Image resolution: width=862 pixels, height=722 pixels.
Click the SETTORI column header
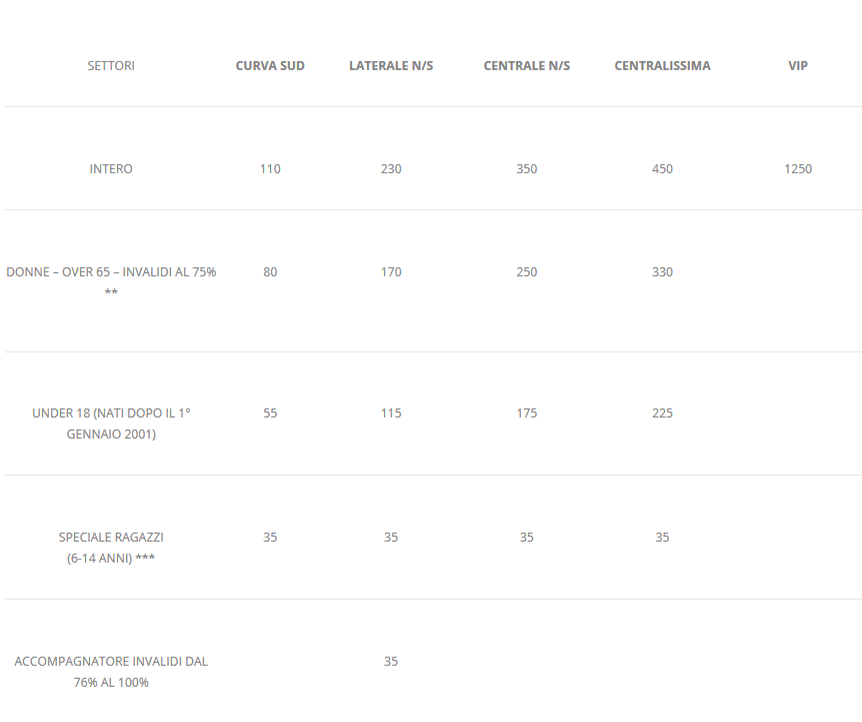(x=111, y=65)
